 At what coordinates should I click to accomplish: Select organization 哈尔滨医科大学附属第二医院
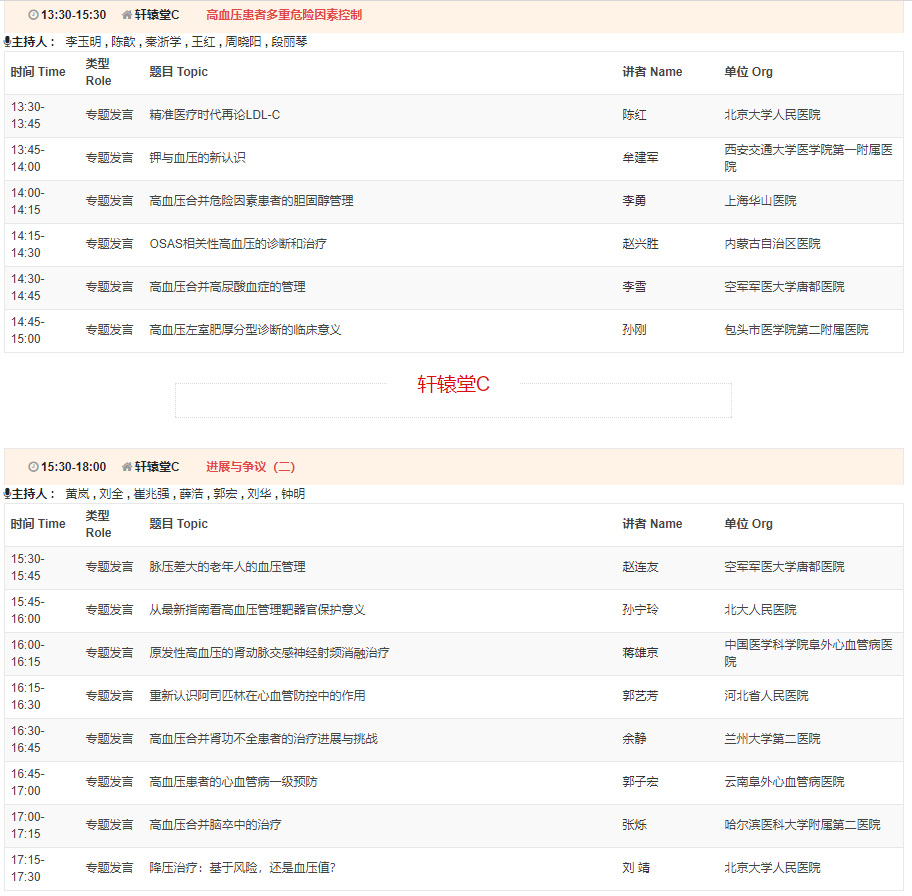802,826
